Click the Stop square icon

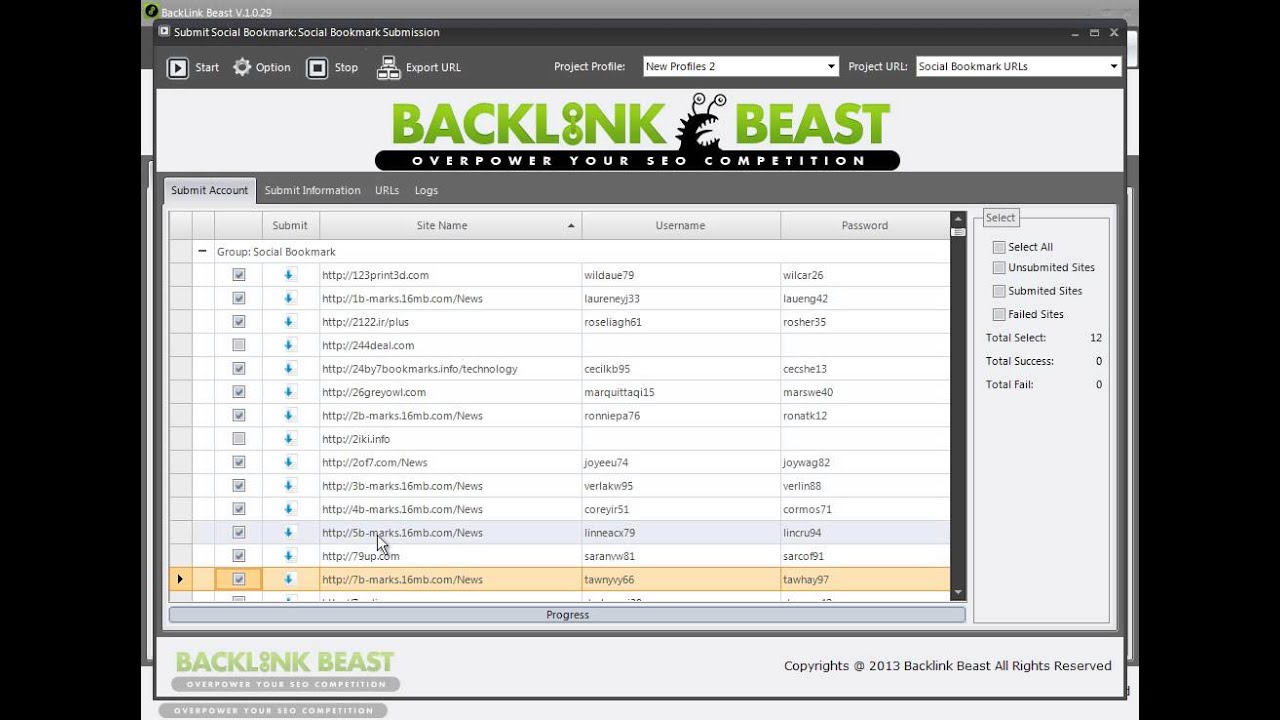(x=317, y=68)
